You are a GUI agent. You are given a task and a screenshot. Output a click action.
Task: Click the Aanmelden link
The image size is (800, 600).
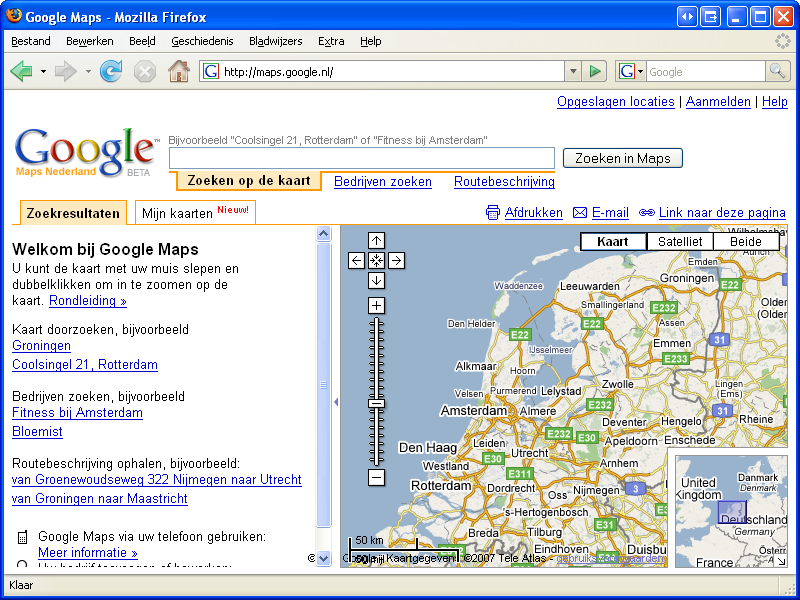[718, 102]
